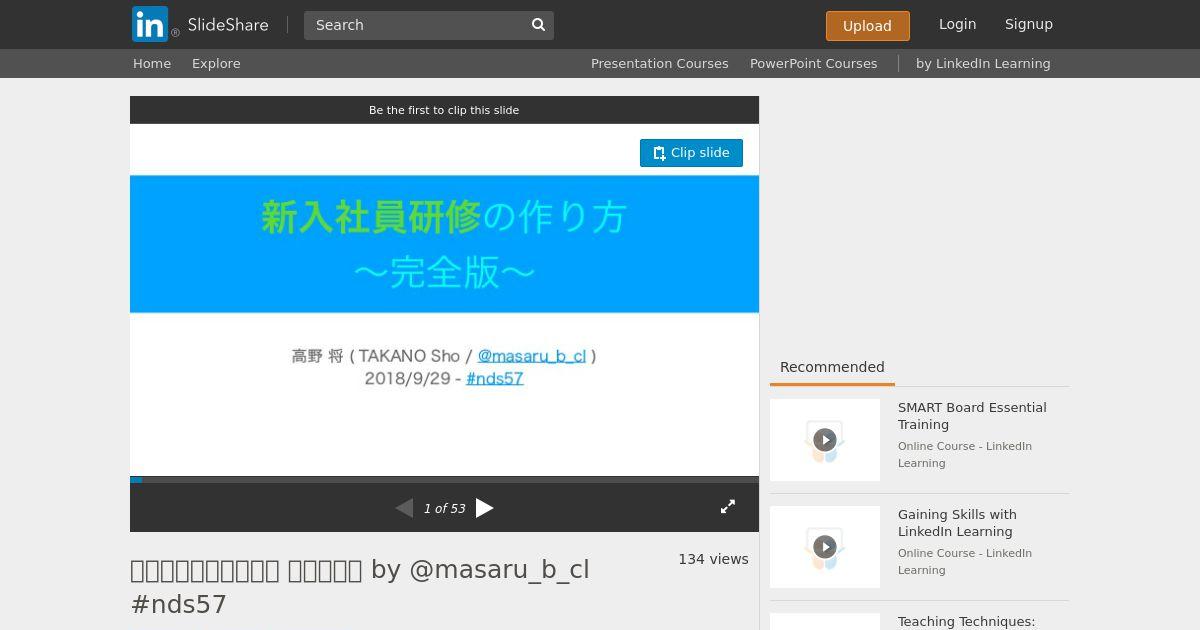Open the Explore menu item
Viewport: 1200px width, 630px height.
[x=216, y=63]
